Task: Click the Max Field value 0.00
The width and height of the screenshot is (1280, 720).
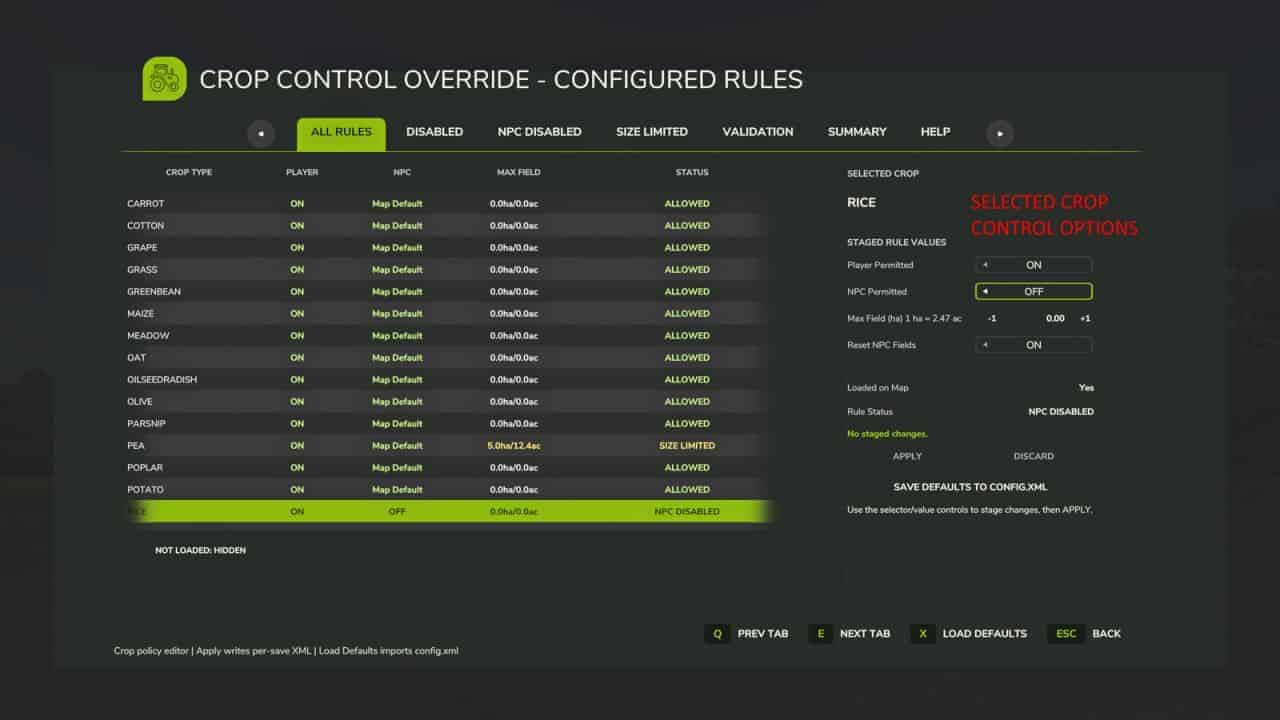Action: [x=1055, y=318]
